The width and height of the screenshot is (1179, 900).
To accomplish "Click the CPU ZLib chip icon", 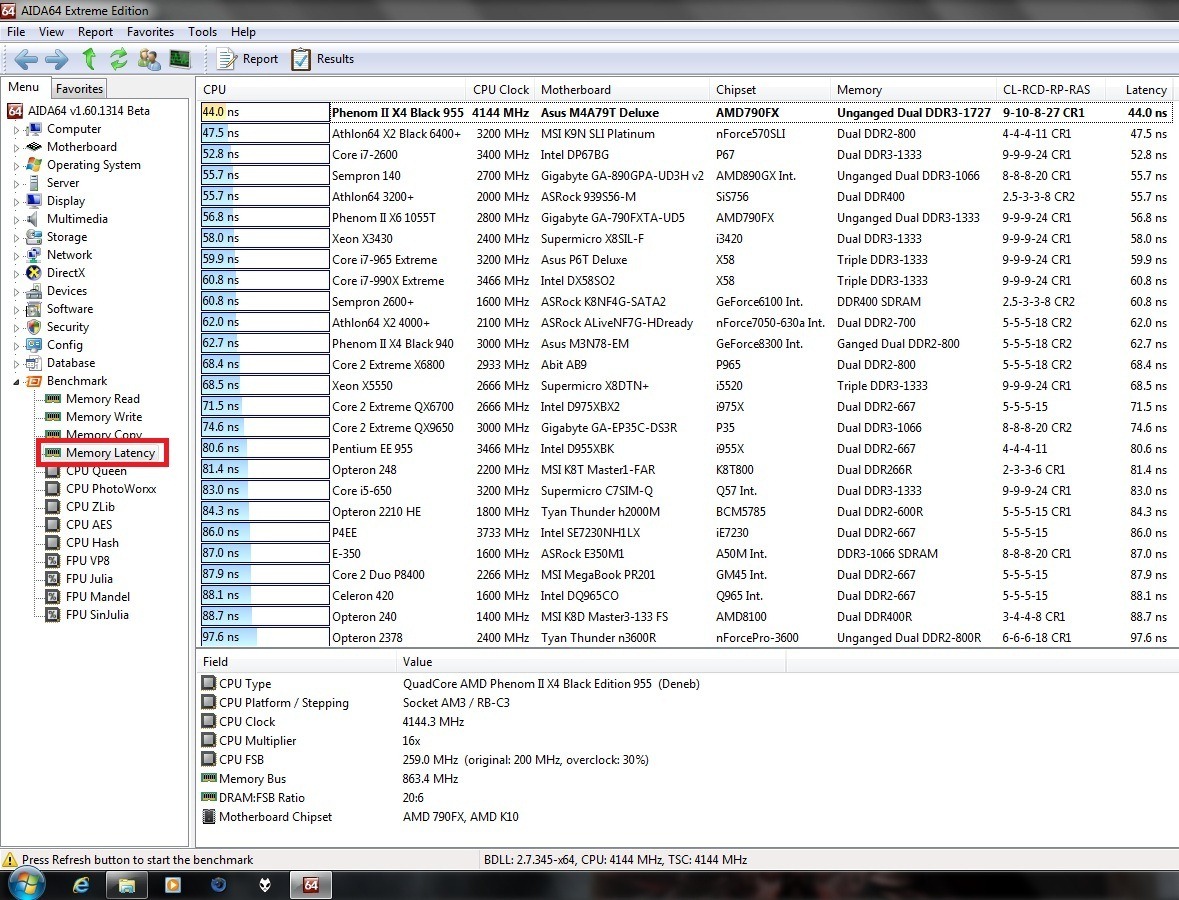I will 53,507.
